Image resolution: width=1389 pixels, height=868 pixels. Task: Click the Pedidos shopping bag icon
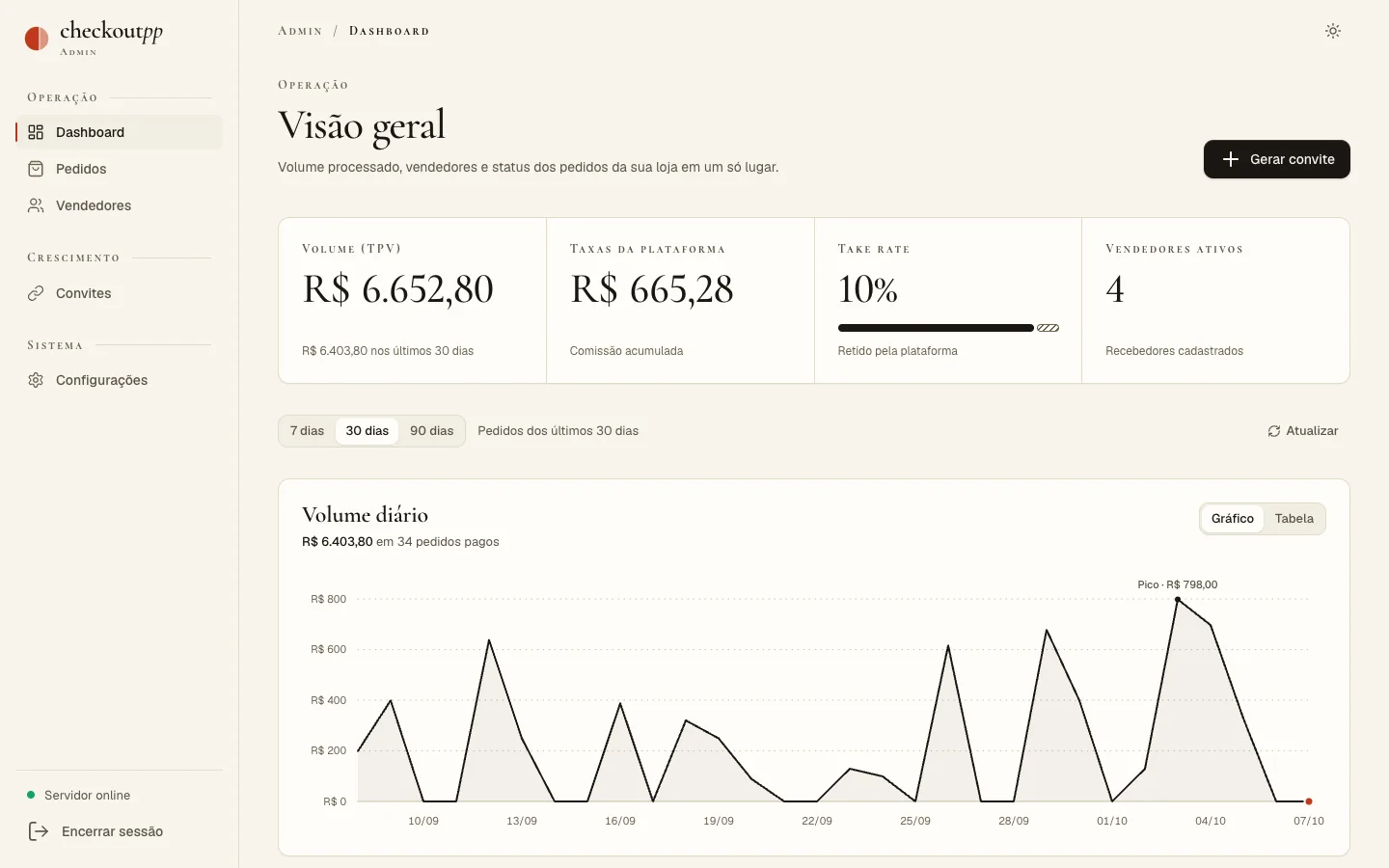click(36, 169)
